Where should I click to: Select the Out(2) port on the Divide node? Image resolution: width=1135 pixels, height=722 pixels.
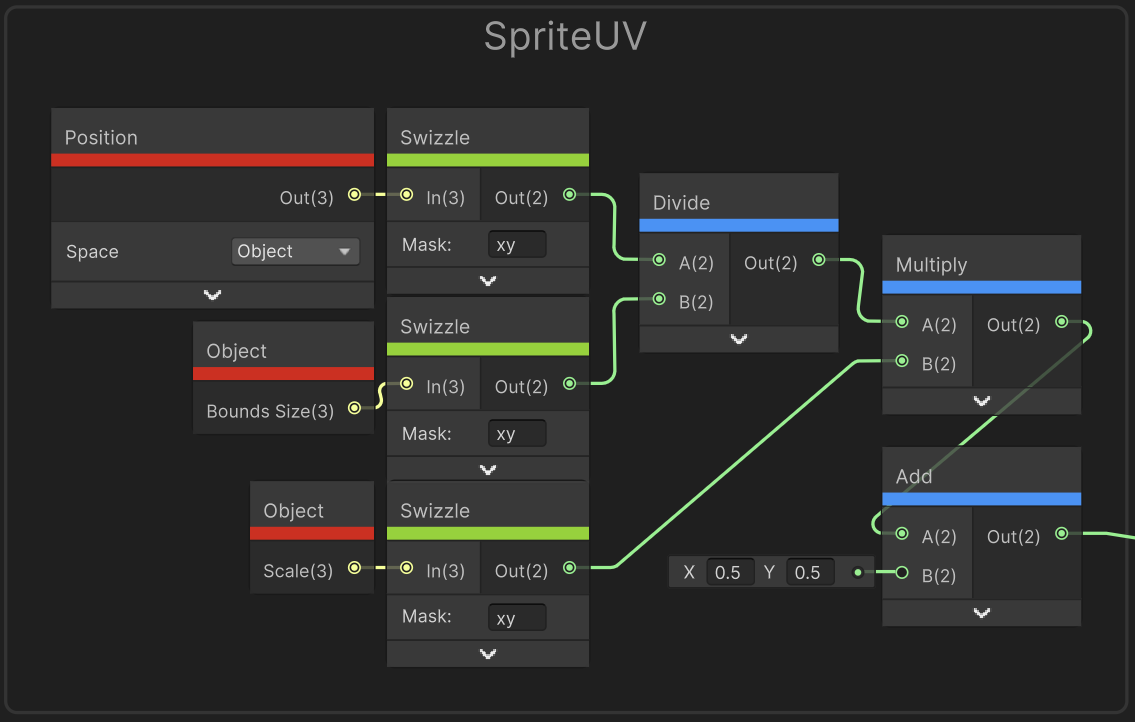[x=818, y=258]
